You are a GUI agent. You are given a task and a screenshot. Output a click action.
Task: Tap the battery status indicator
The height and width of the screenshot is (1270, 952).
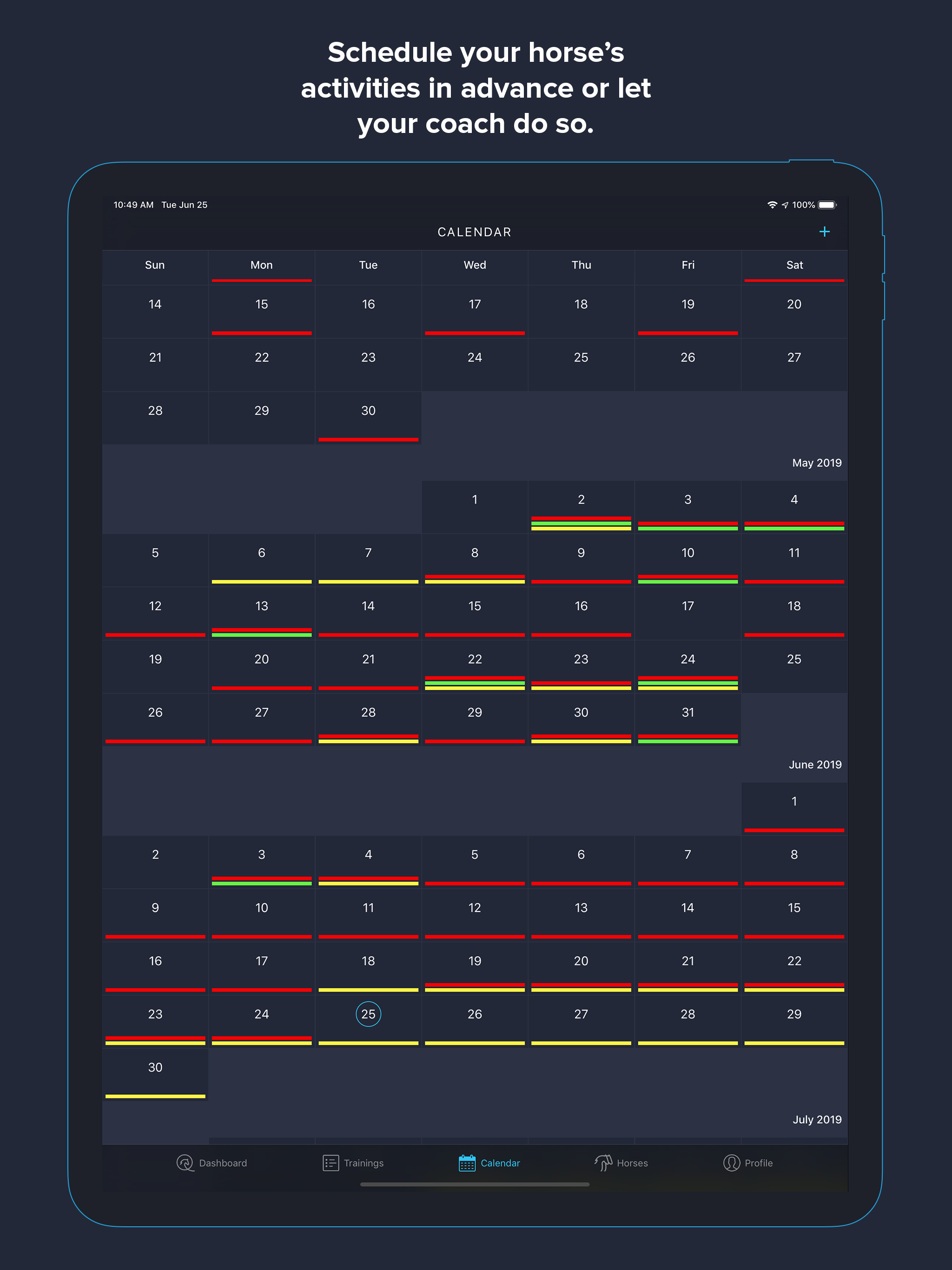pyautogui.click(x=827, y=205)
